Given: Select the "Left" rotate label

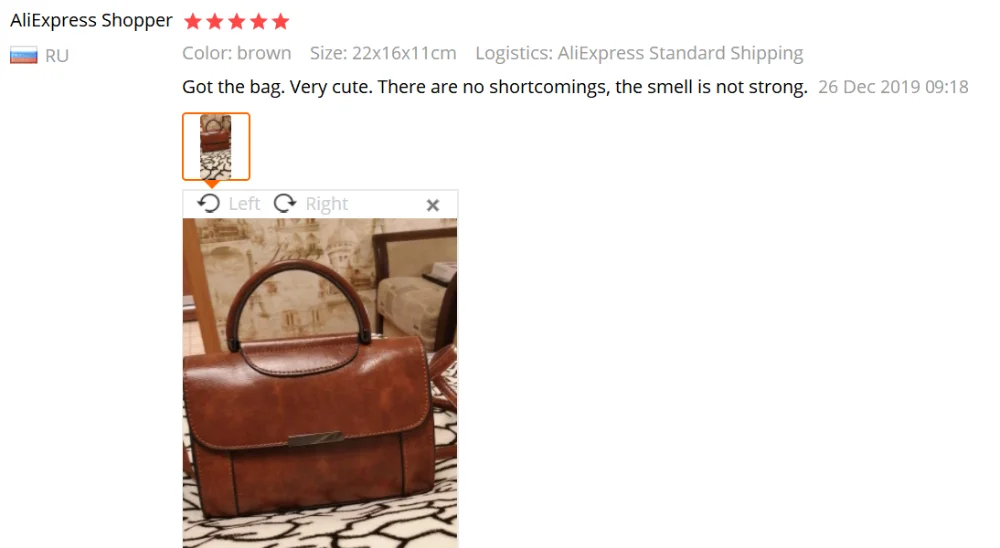Looking at the screenshot, I should [x=244, y=204].
